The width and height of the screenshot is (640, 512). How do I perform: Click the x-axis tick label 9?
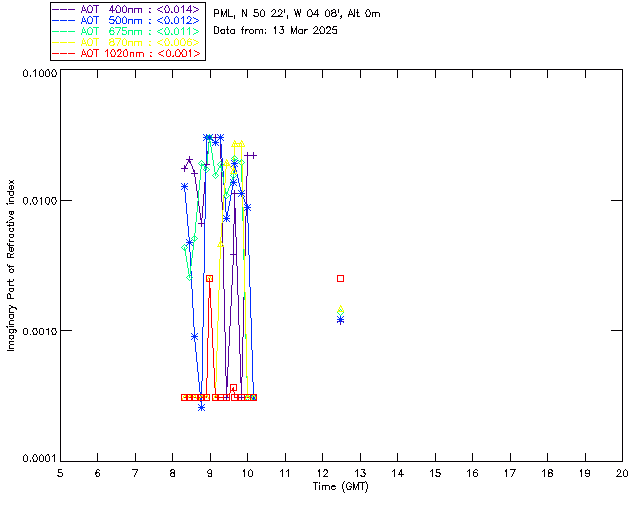[x=210, y=473]
